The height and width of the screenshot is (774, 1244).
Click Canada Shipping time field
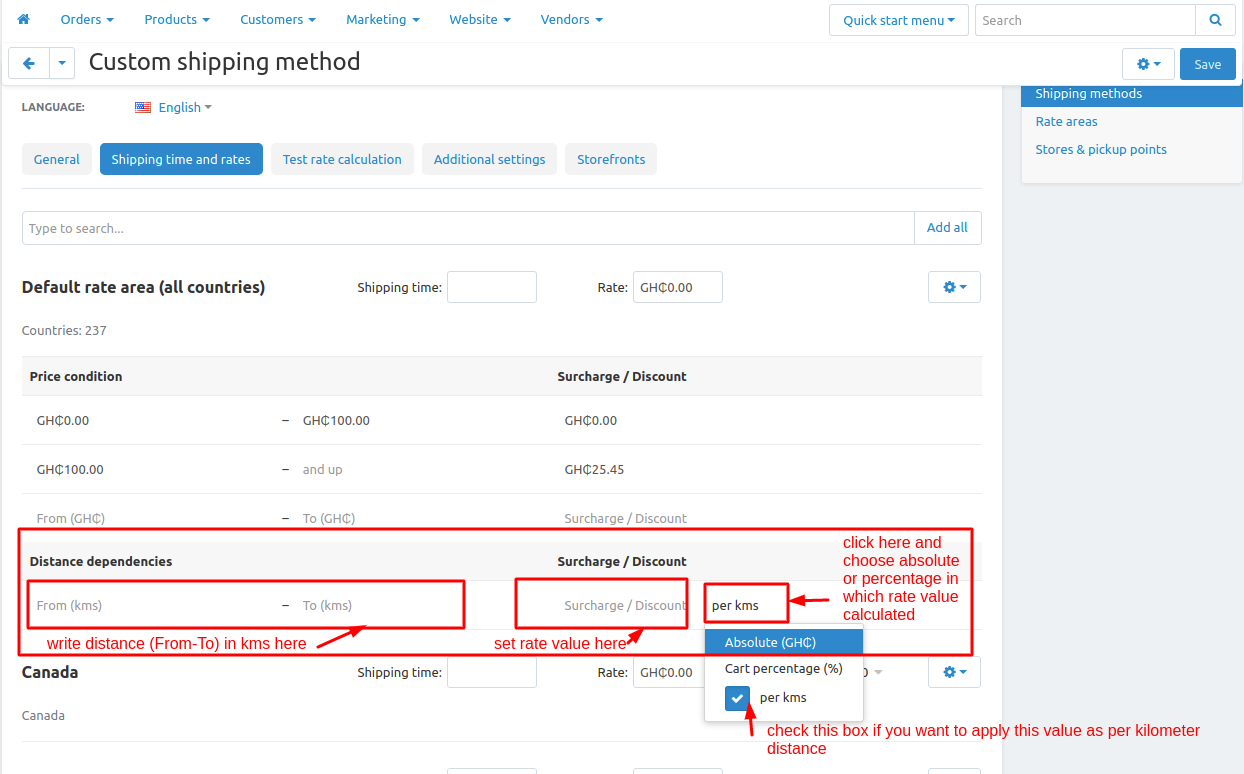492,672
